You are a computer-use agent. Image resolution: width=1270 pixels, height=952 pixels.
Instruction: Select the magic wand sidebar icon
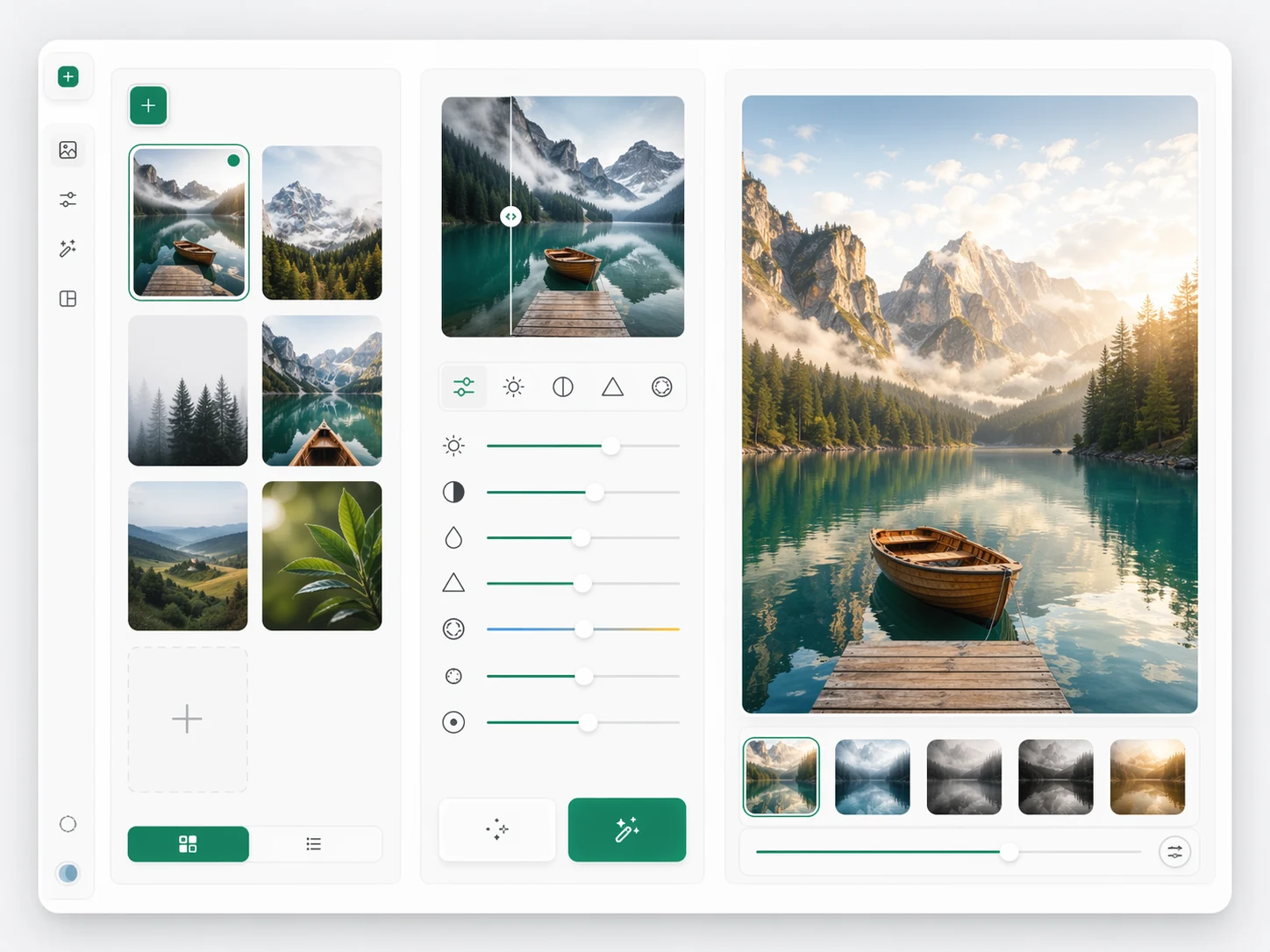[x=68, y=249]
